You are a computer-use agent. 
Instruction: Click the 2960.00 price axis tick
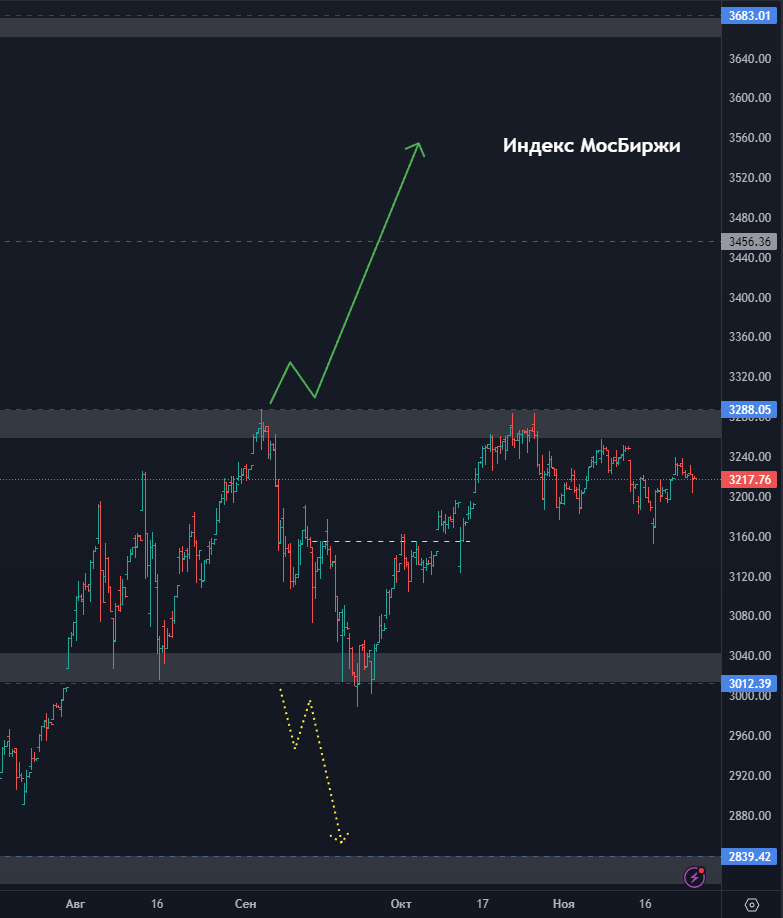click(x=750, y=735)
